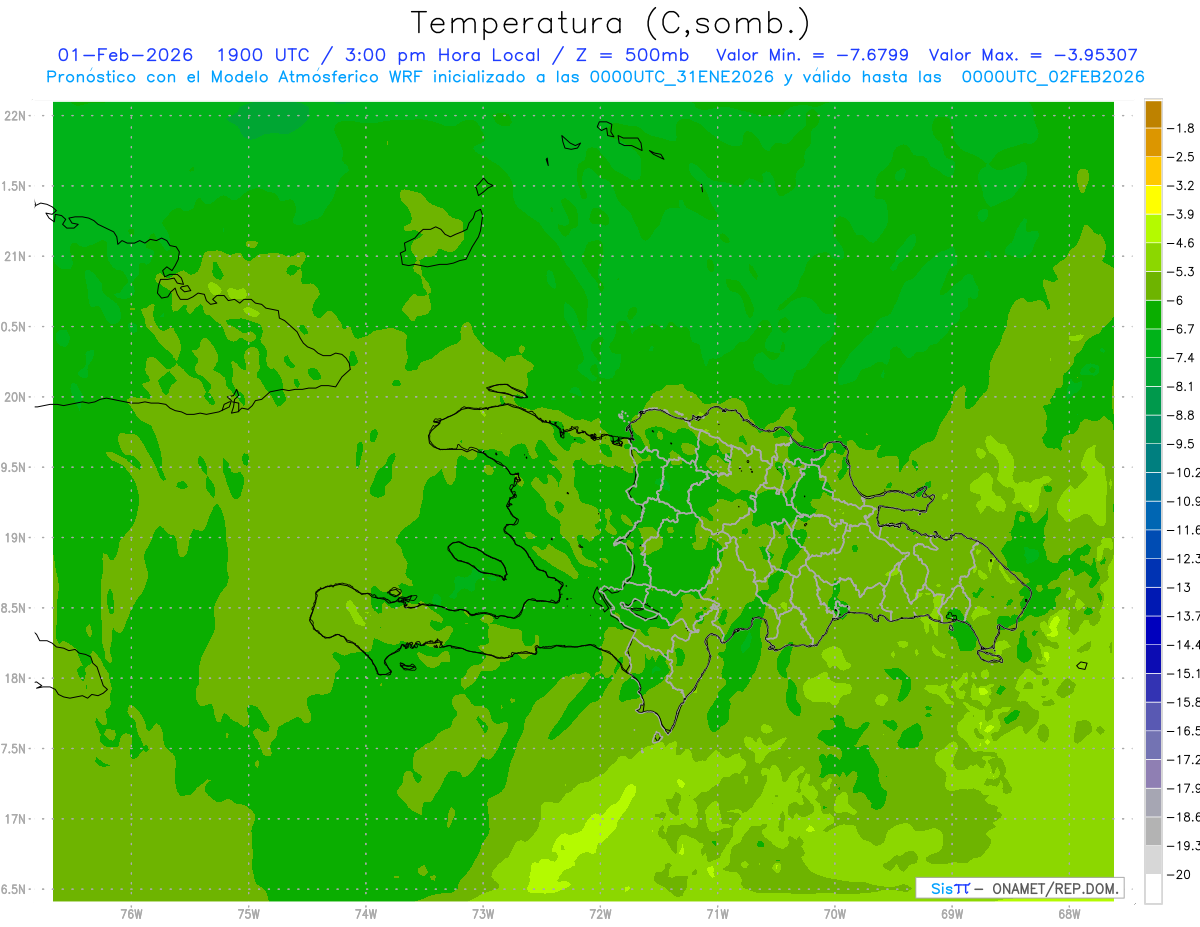Click the 'Valor Min. = -7.6799' text
Screen dimensions: 1200x927
point(813,55)
